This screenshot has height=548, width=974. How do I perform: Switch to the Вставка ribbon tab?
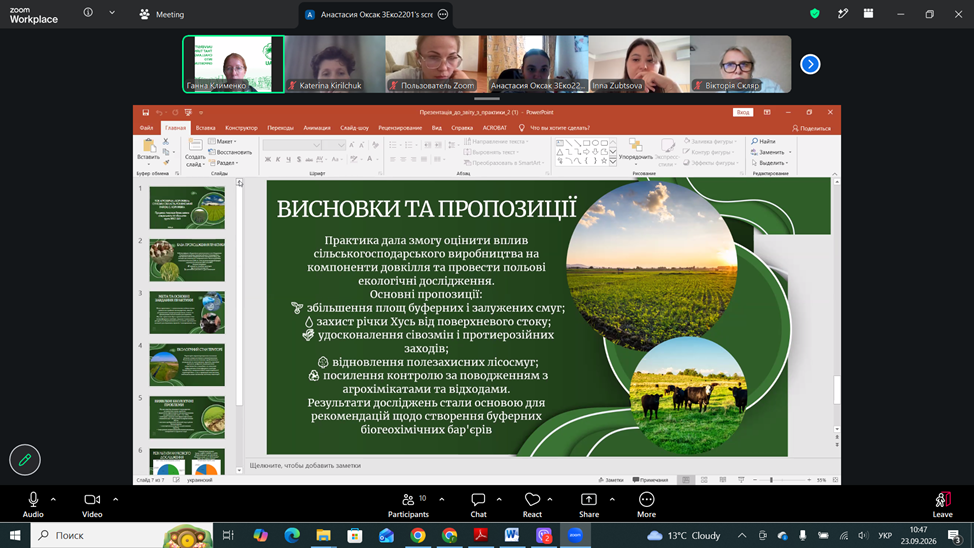(206, 128)
